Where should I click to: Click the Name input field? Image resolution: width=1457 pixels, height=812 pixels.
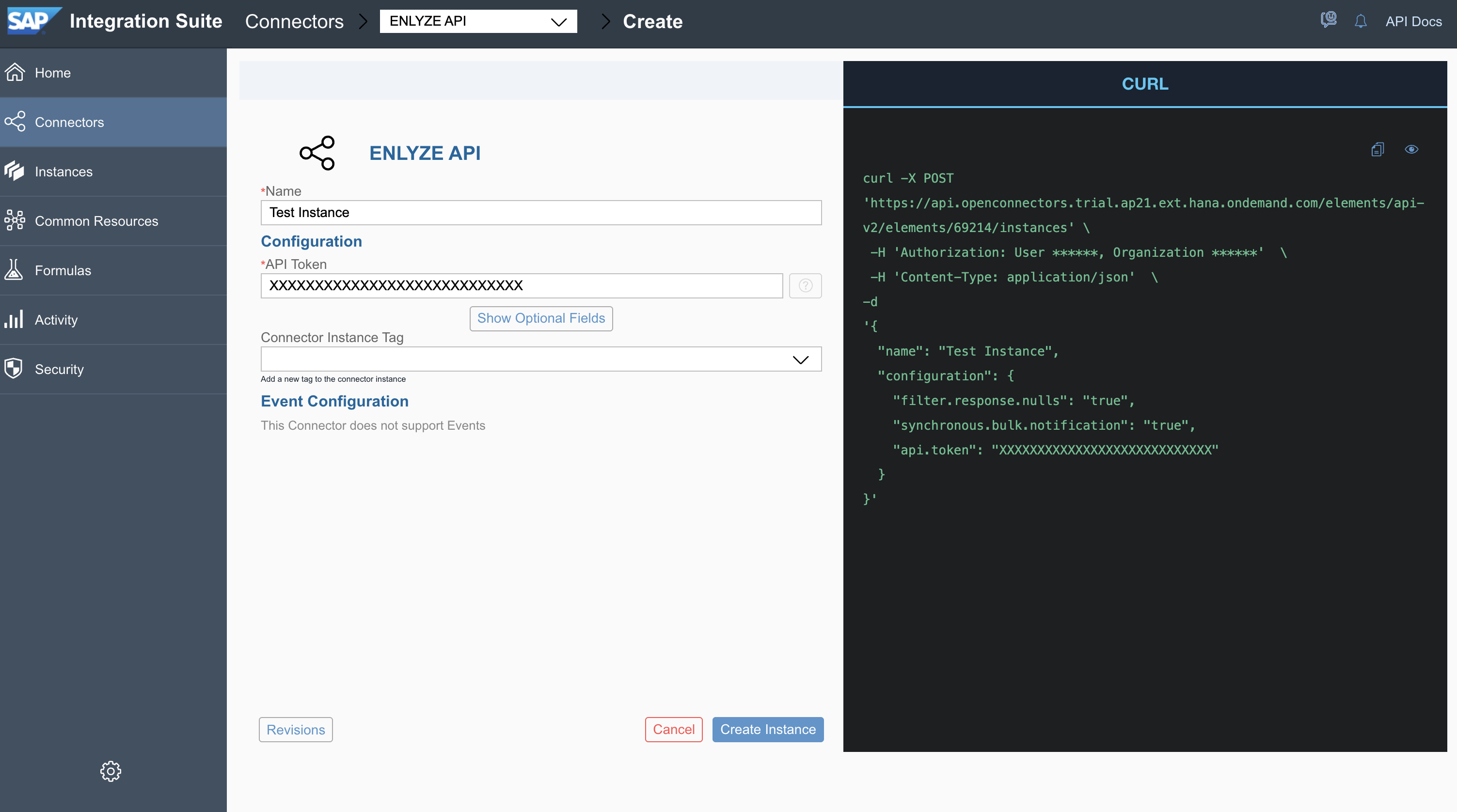[541, 213]
